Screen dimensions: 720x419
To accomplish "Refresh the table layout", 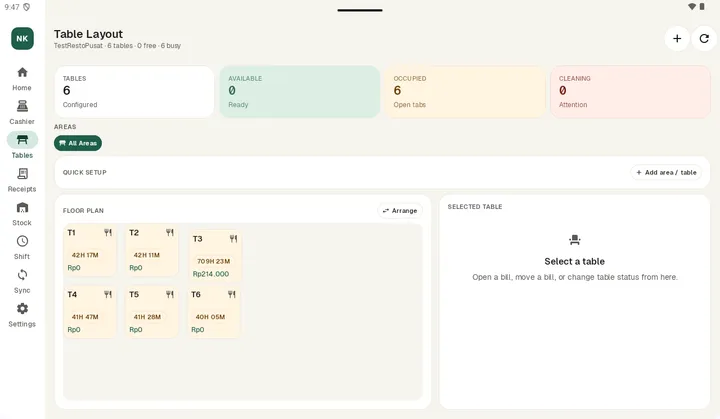I will pyautogui.click(x=704, y=39).
